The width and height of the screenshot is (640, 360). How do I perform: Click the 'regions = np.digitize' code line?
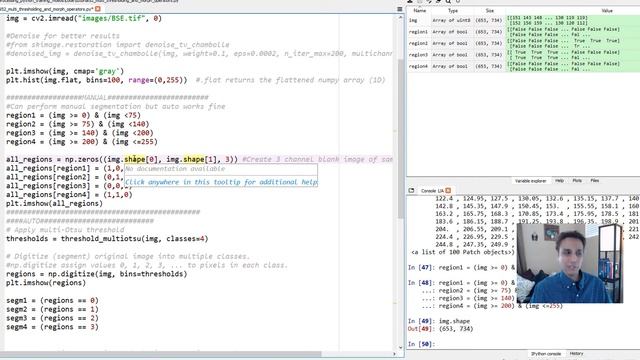(96, 274)
